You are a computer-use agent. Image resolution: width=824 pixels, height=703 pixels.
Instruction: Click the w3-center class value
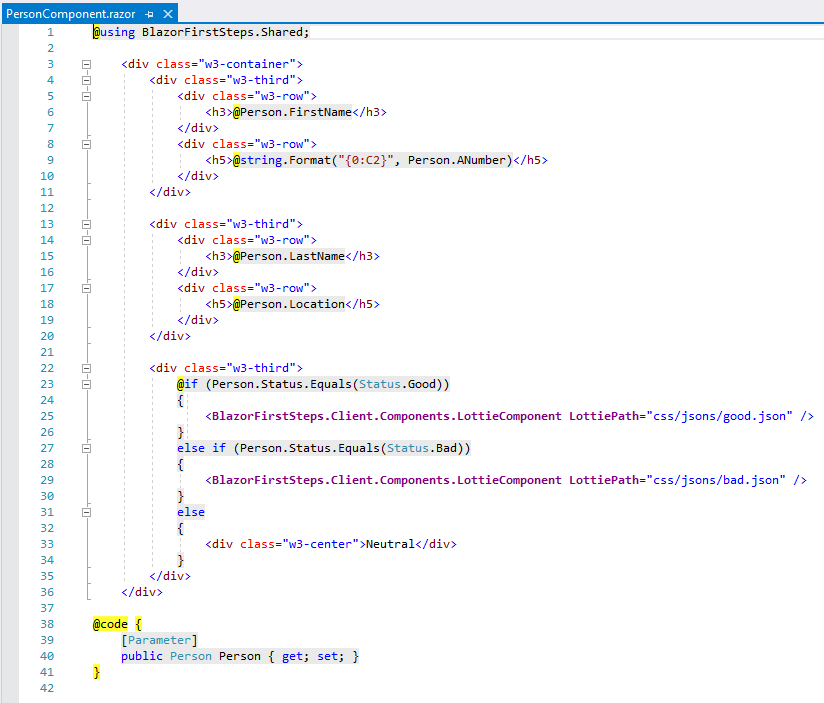coord(320,544)
